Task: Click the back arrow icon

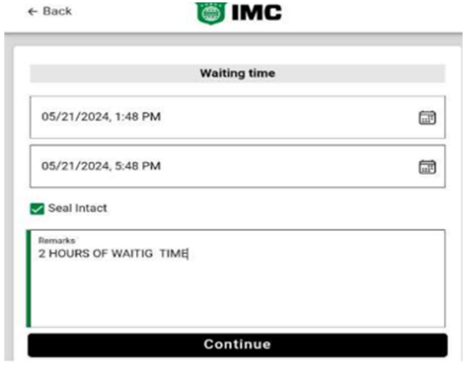Action: (x=32, y=12)
